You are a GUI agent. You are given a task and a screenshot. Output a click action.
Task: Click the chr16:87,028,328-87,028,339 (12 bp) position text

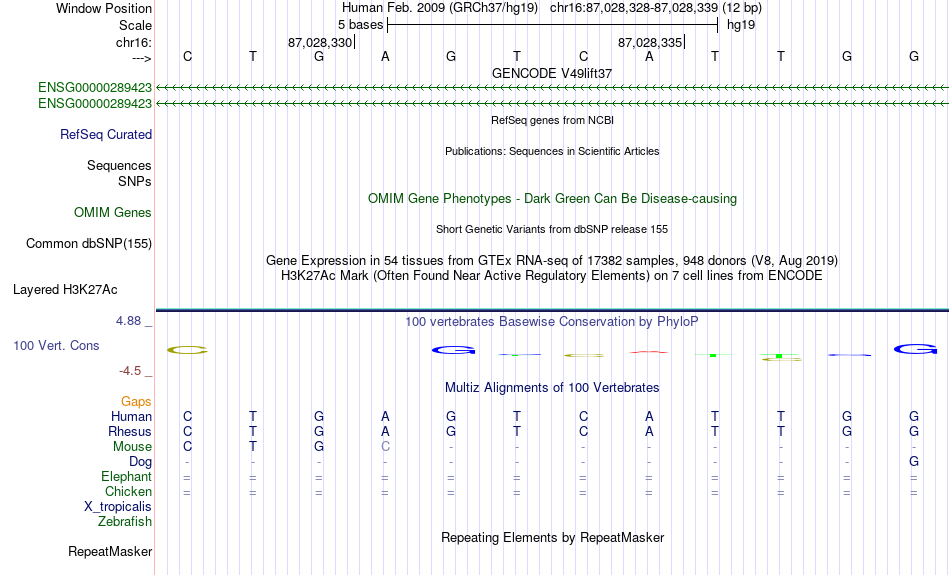656,8
